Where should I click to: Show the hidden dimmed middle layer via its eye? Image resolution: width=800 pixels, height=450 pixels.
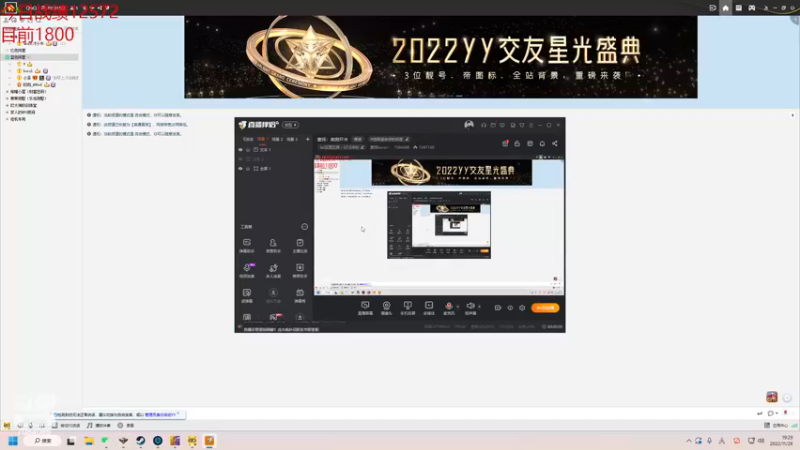click(240, 159)
